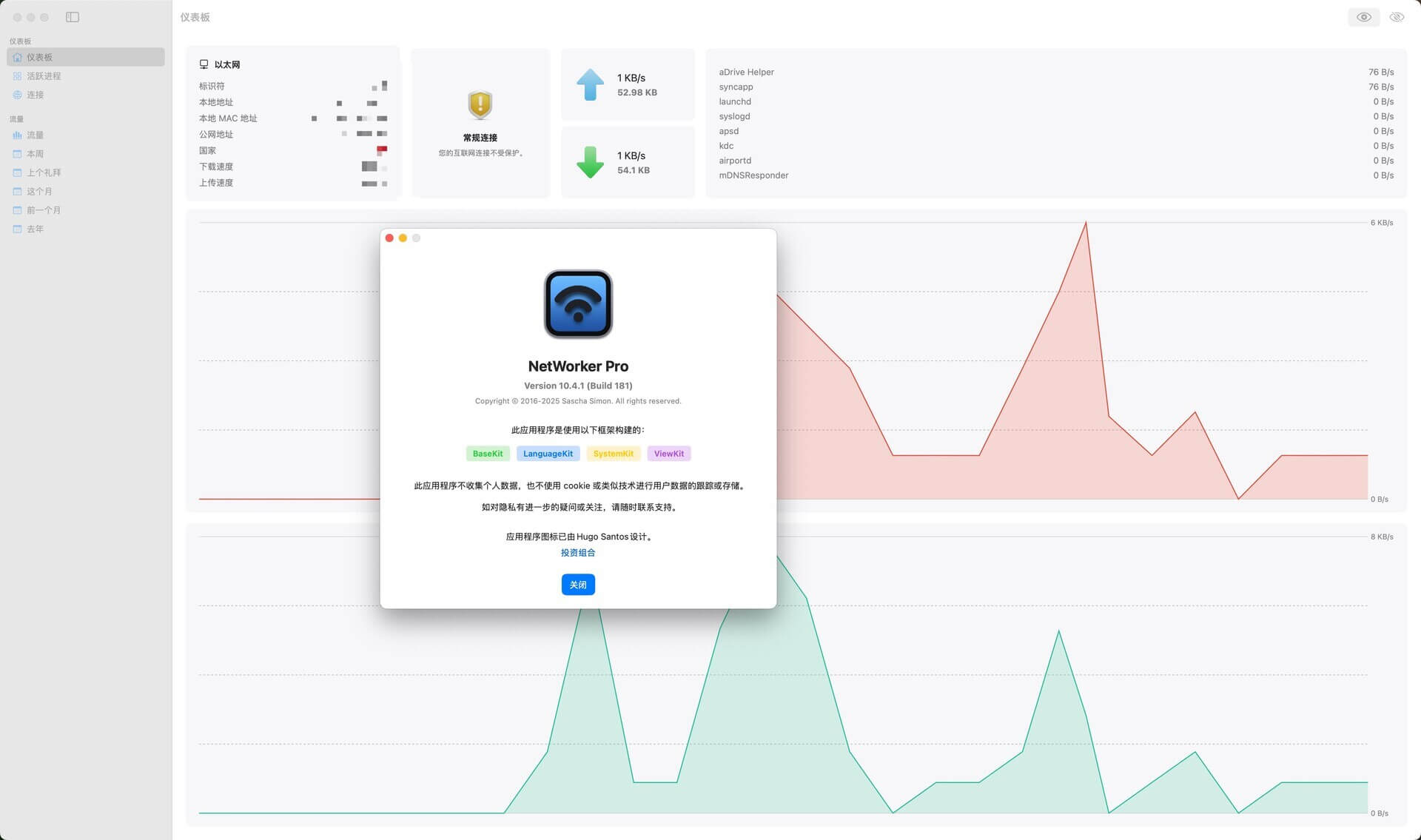
Task: Click the blue upload arrow icon
Action: click(x=590, y=84)
